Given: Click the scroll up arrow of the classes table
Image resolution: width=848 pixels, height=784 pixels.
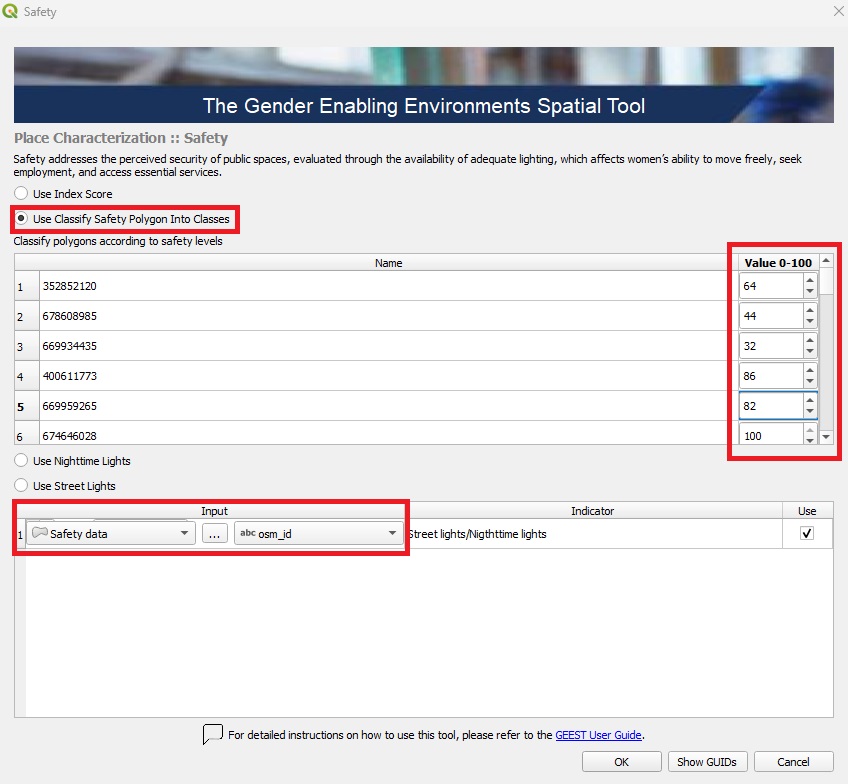Looking at the screenshot, I should tap(826, 261).
